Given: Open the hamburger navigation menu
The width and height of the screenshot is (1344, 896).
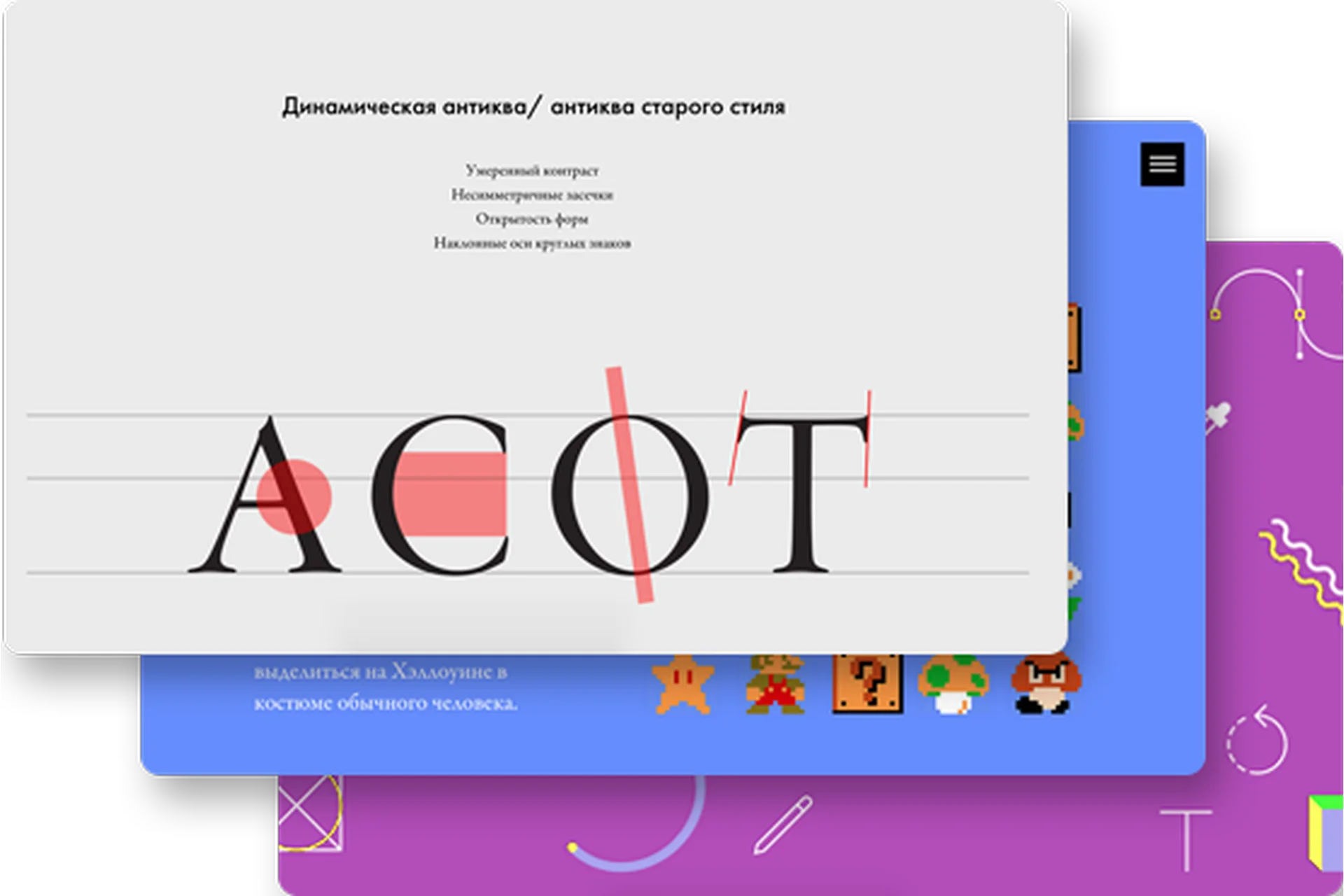Looking at the screenshot, I should pyautogui.click(x=1163, y=163).
